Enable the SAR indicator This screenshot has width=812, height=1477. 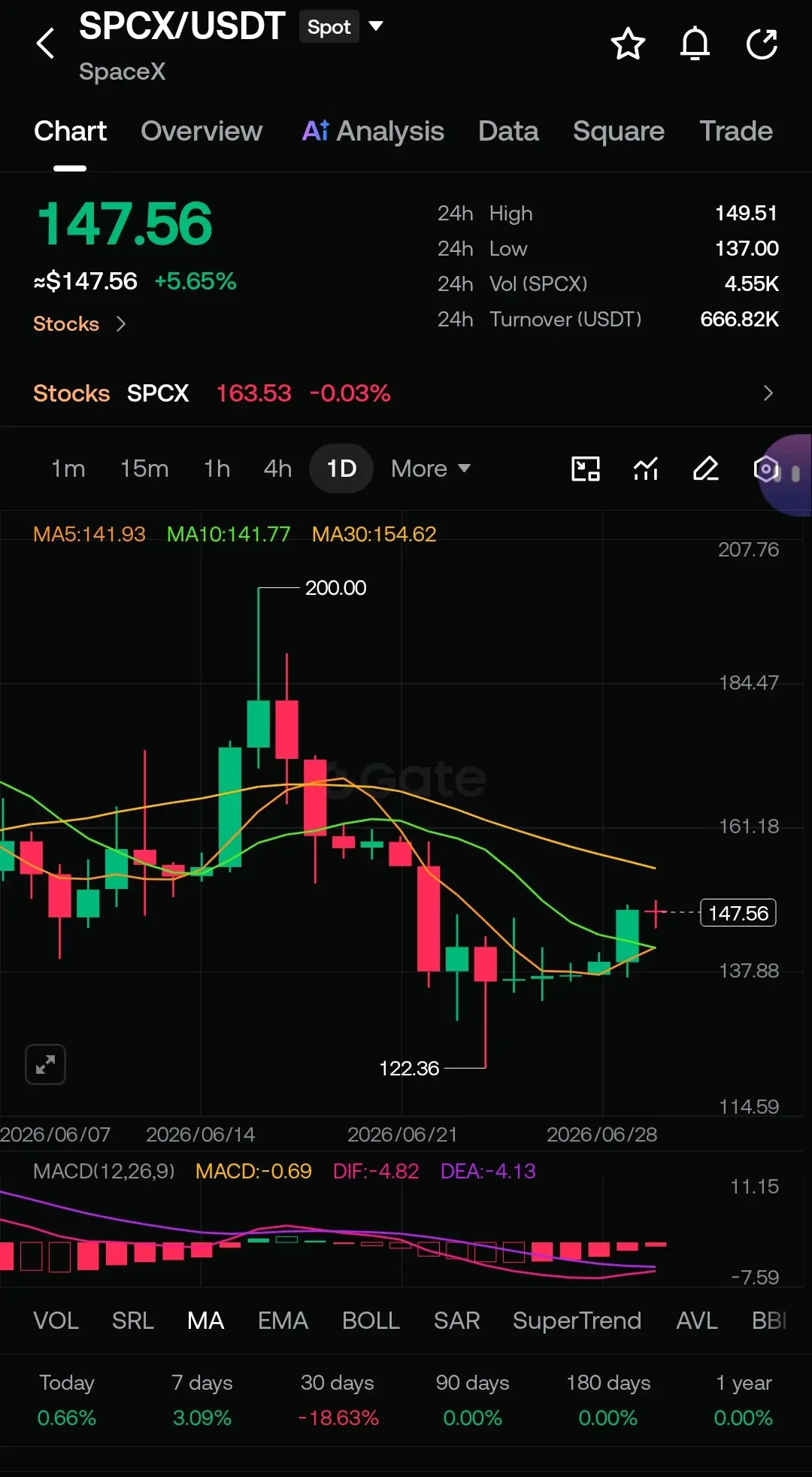tap(456, 1321)
